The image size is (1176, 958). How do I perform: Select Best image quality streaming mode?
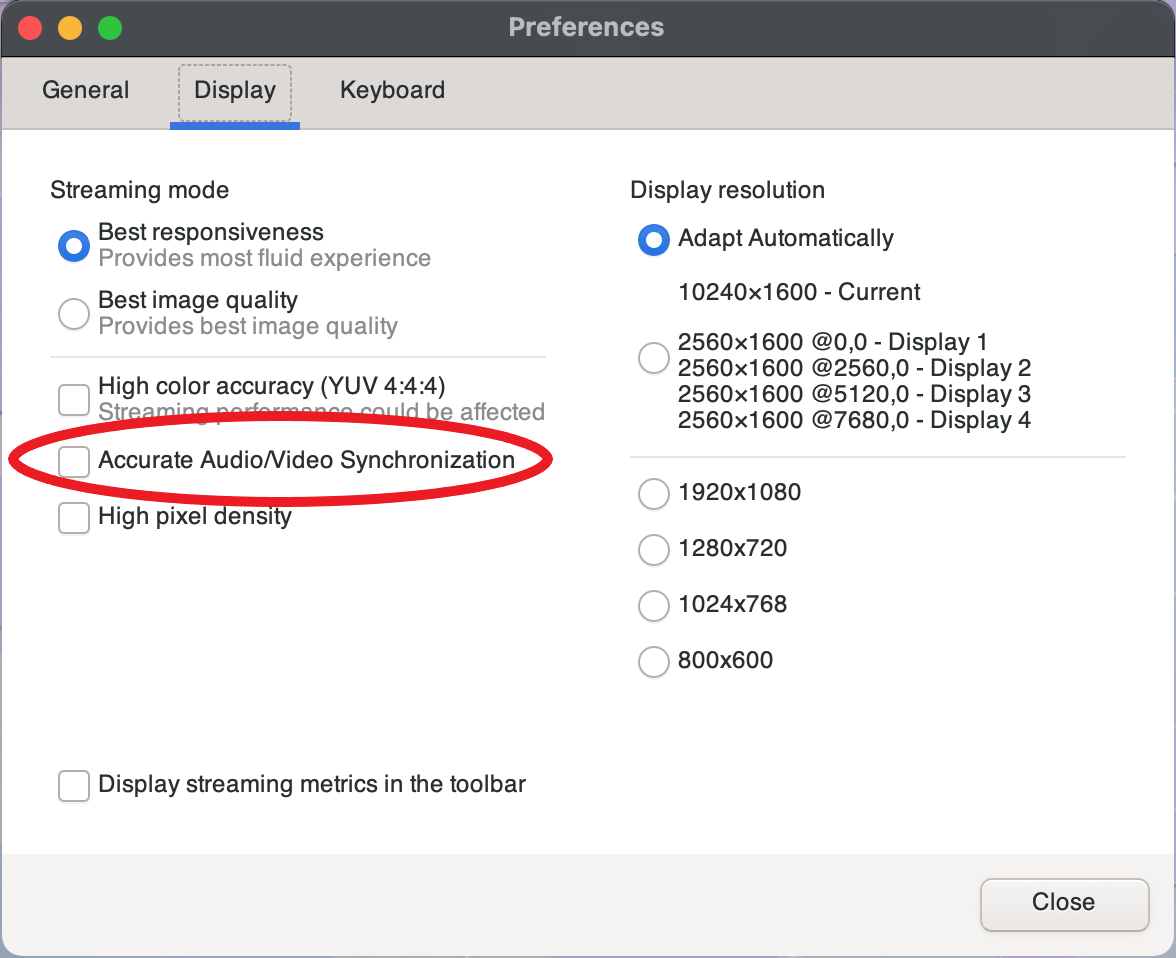tap(73, 313)
